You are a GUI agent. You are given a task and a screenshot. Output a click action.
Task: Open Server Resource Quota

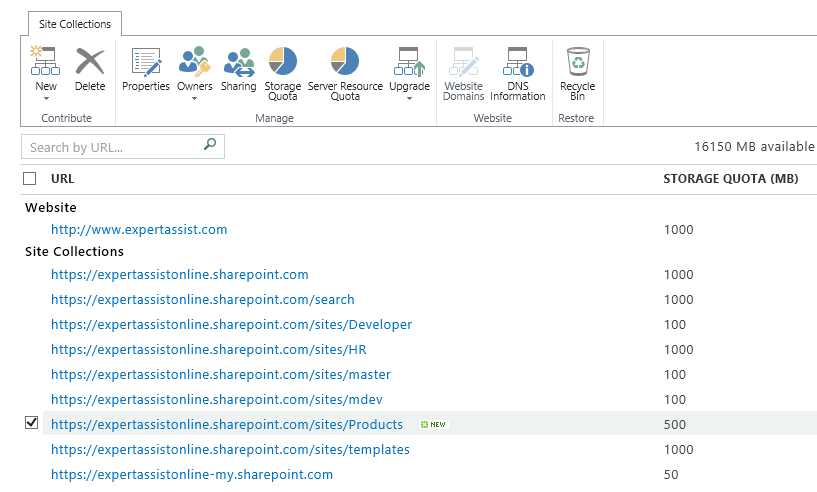point(345,62)
